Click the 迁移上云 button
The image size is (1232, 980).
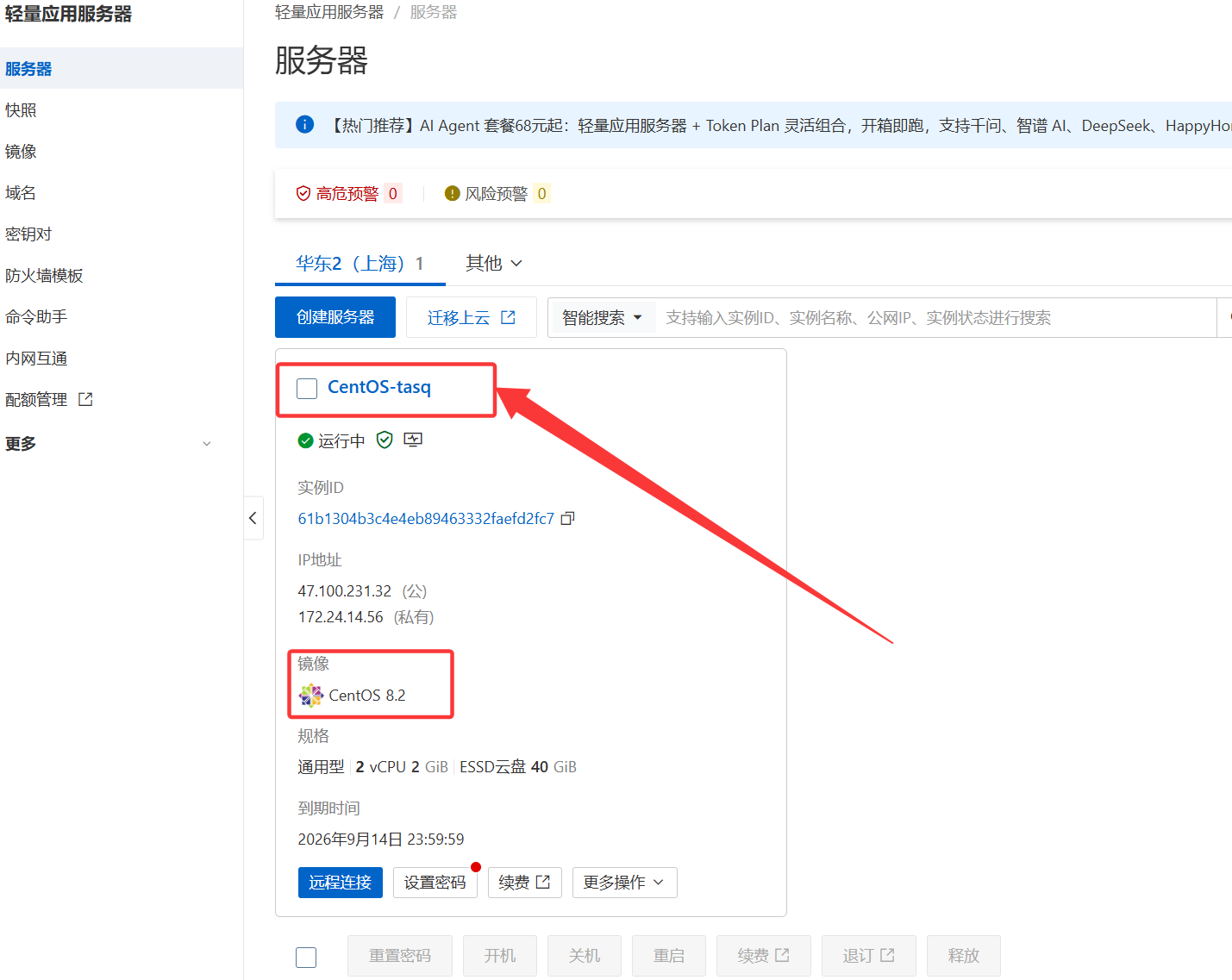[471, 317]
